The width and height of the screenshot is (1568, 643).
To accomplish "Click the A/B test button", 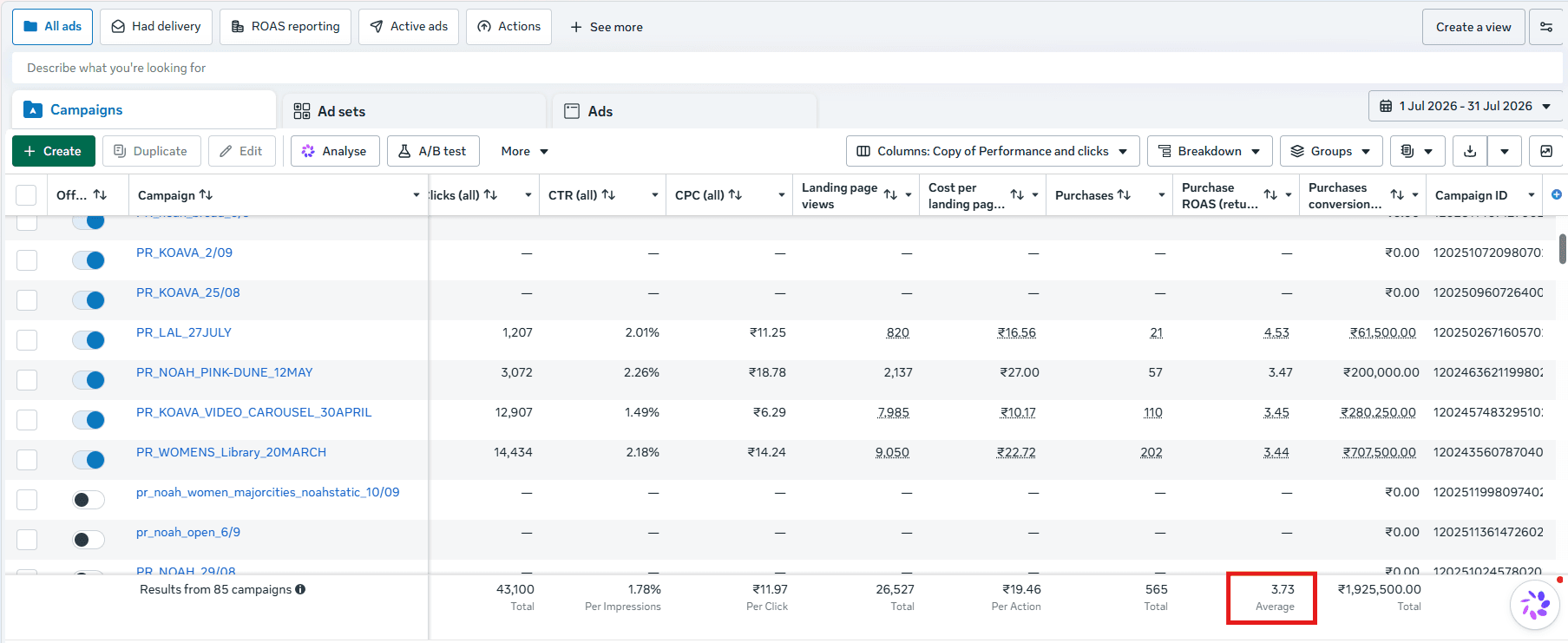I will (433, 151).
